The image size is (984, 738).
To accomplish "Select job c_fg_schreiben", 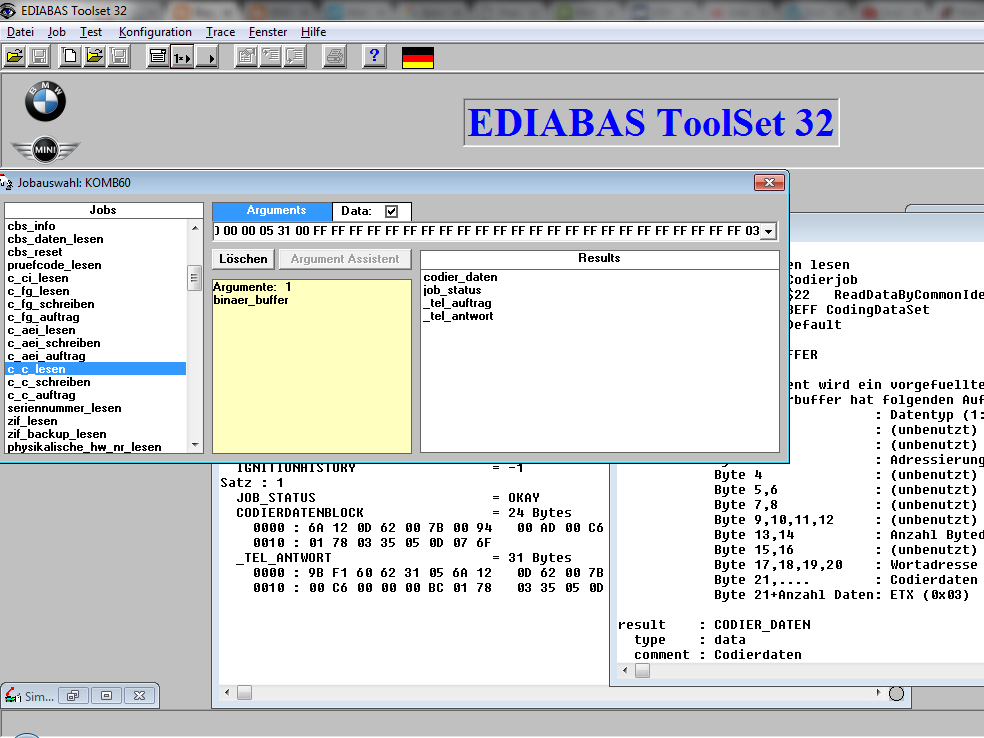I will pyautogui.click(x=51, y=304).
